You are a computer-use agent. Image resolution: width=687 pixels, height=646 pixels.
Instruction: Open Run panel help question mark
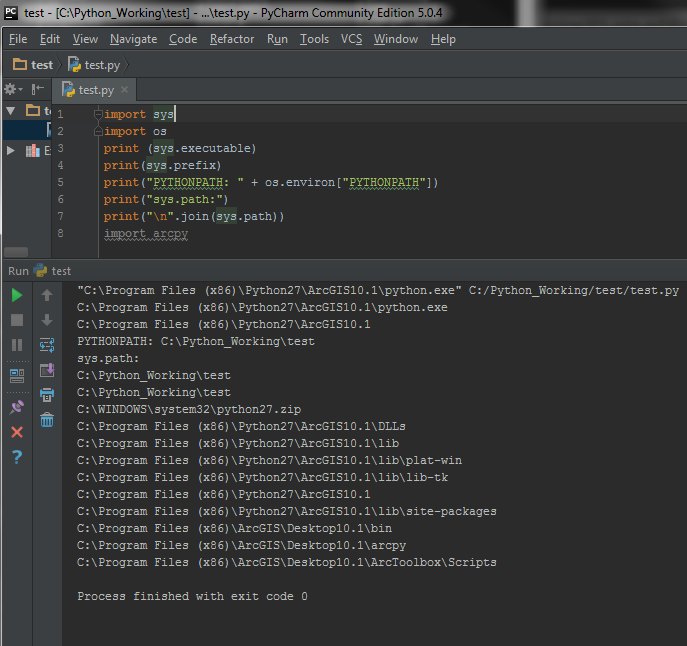point(17,457)
